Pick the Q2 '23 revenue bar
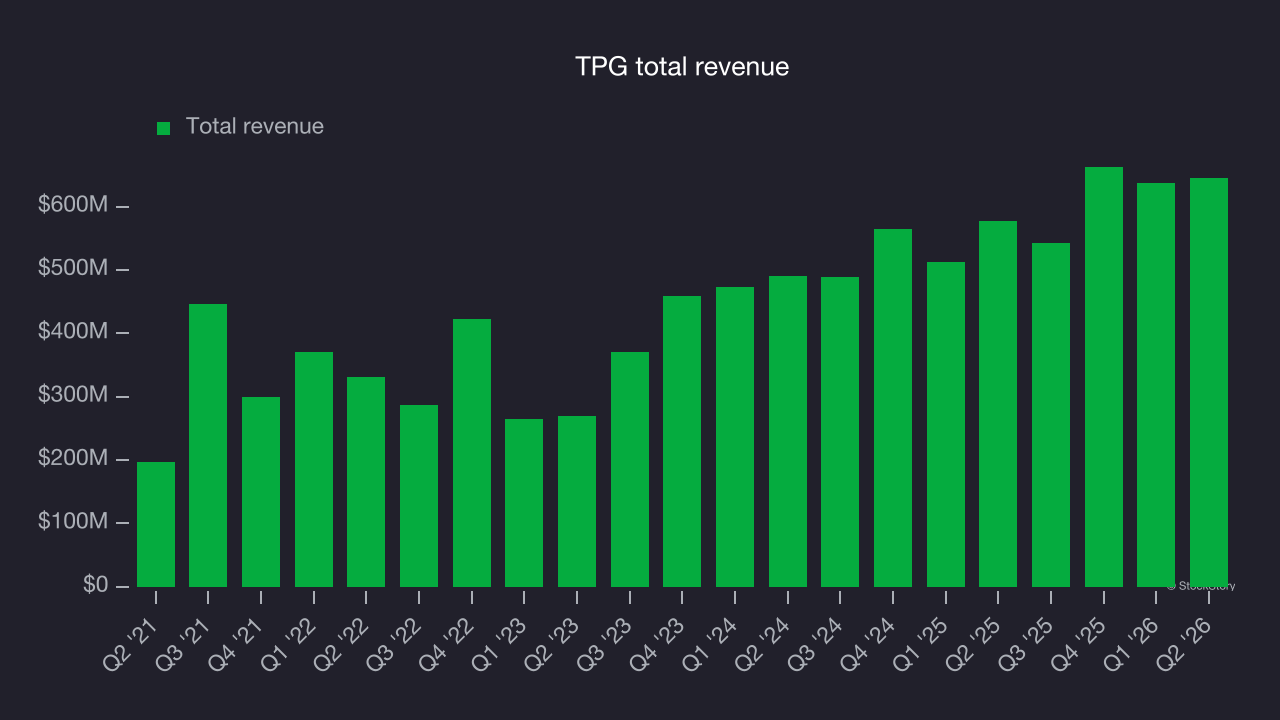 (577, 501)
